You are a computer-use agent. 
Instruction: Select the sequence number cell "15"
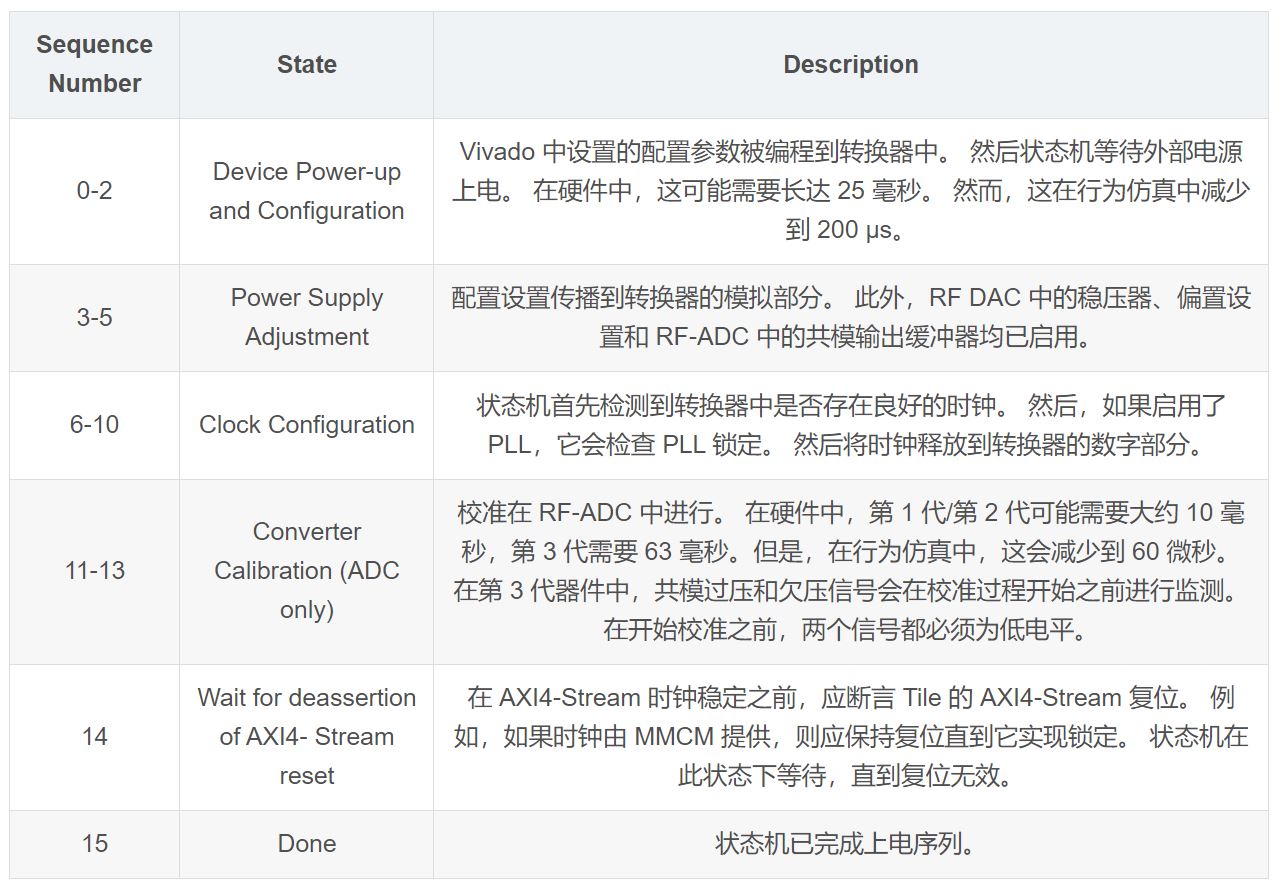point(95,844)
